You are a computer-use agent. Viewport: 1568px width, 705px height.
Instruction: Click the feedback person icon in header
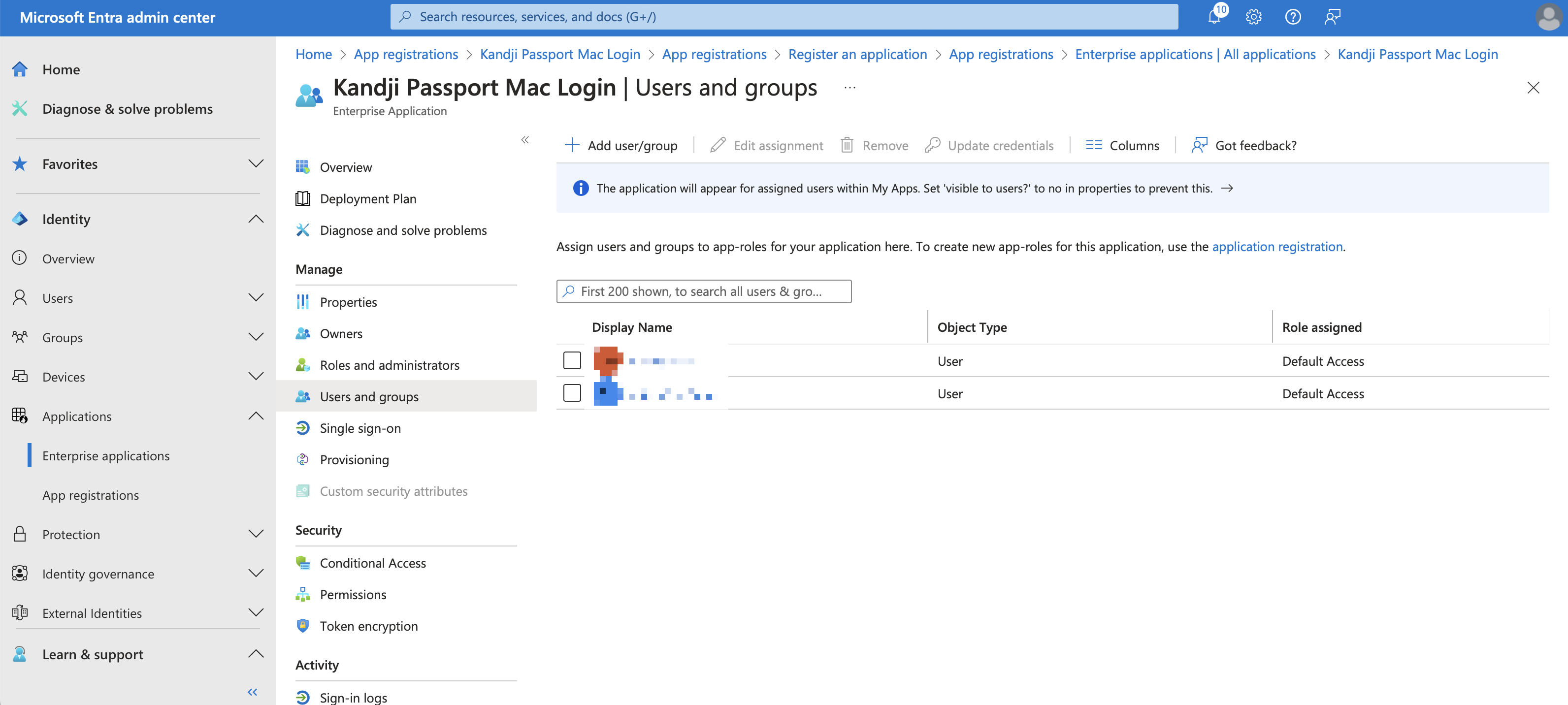[1332, 17]
